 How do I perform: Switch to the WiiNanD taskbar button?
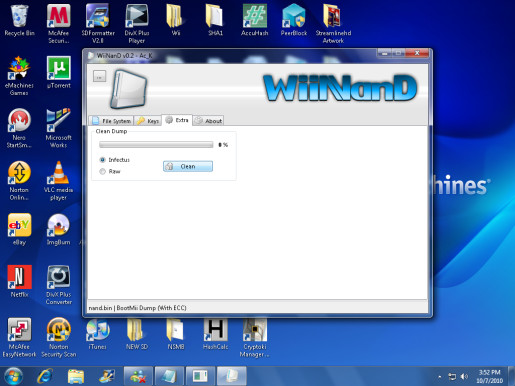pos(232,376)
